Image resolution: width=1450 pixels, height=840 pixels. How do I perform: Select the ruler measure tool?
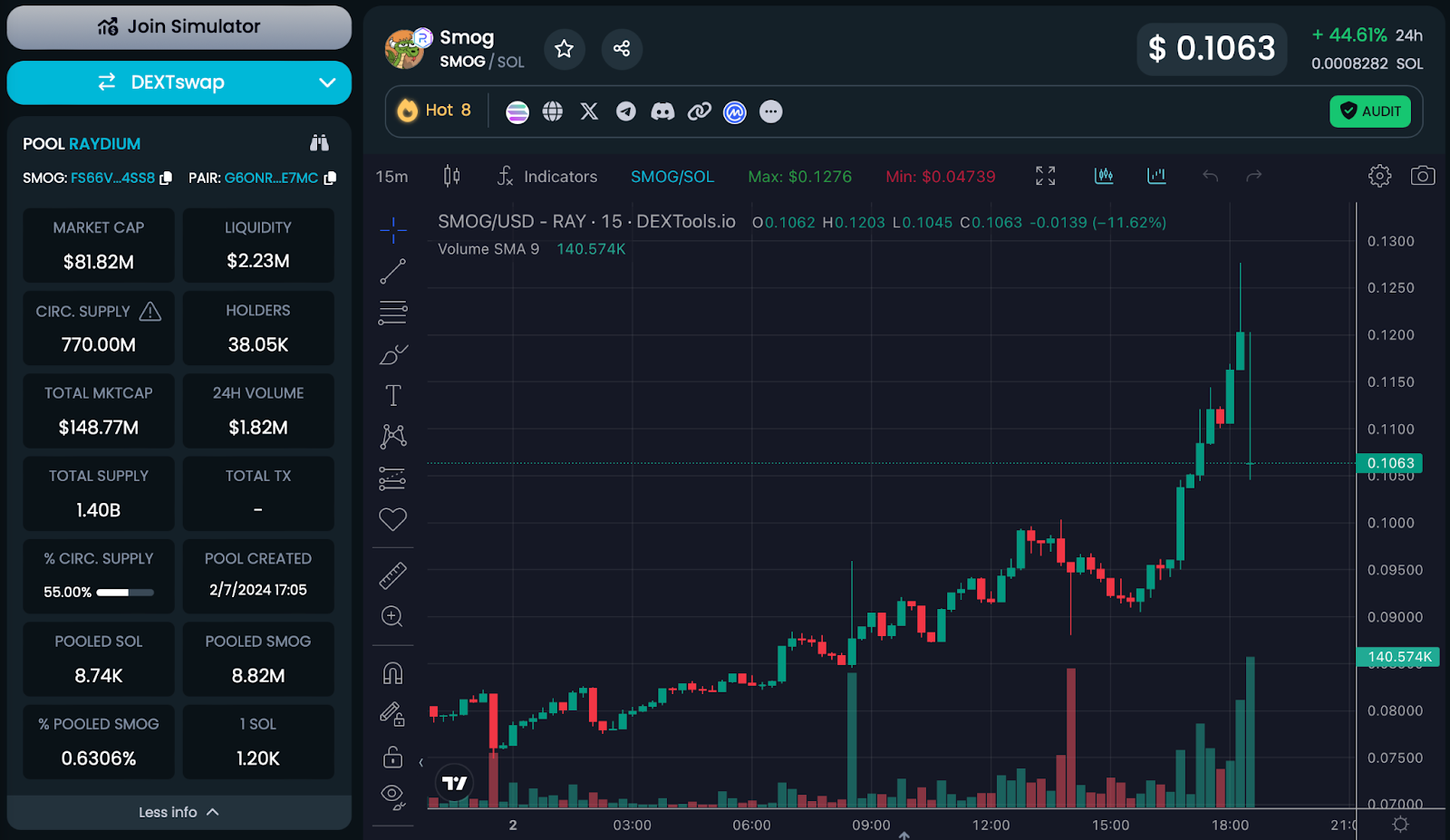pyautogui.click(x=393, y=575)
